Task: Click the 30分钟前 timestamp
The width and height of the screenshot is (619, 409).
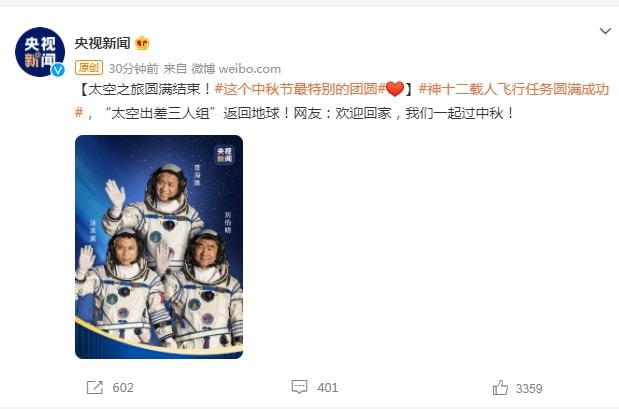Action: 133,69
